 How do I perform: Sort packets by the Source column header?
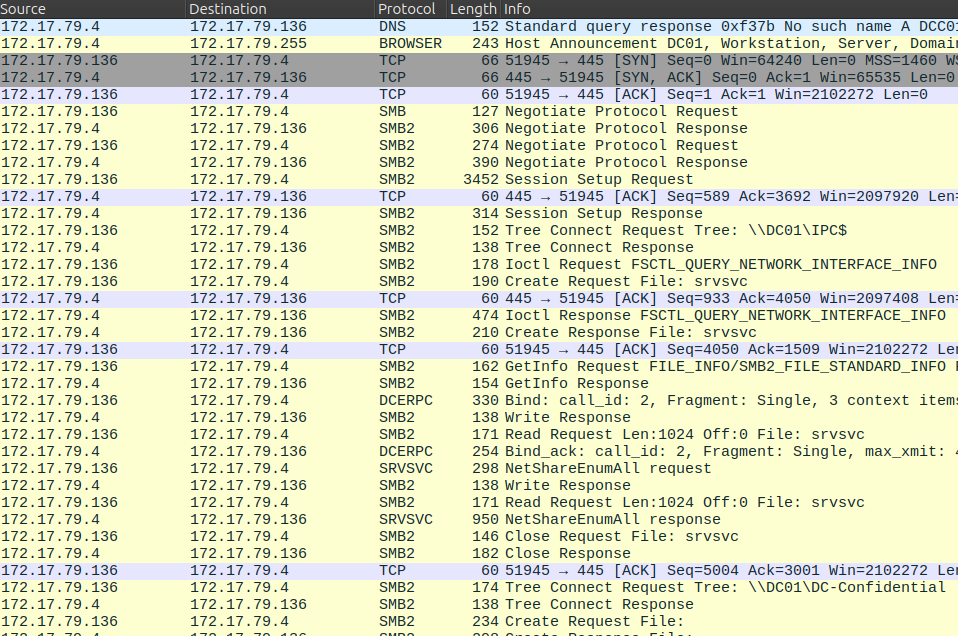point(90,9)
